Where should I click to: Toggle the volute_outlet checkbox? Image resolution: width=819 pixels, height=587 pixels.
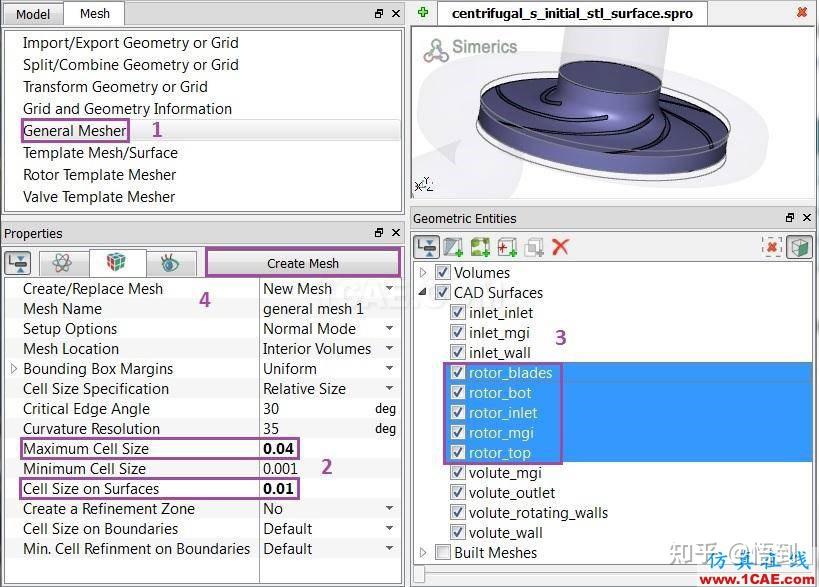tap(458, 492)
